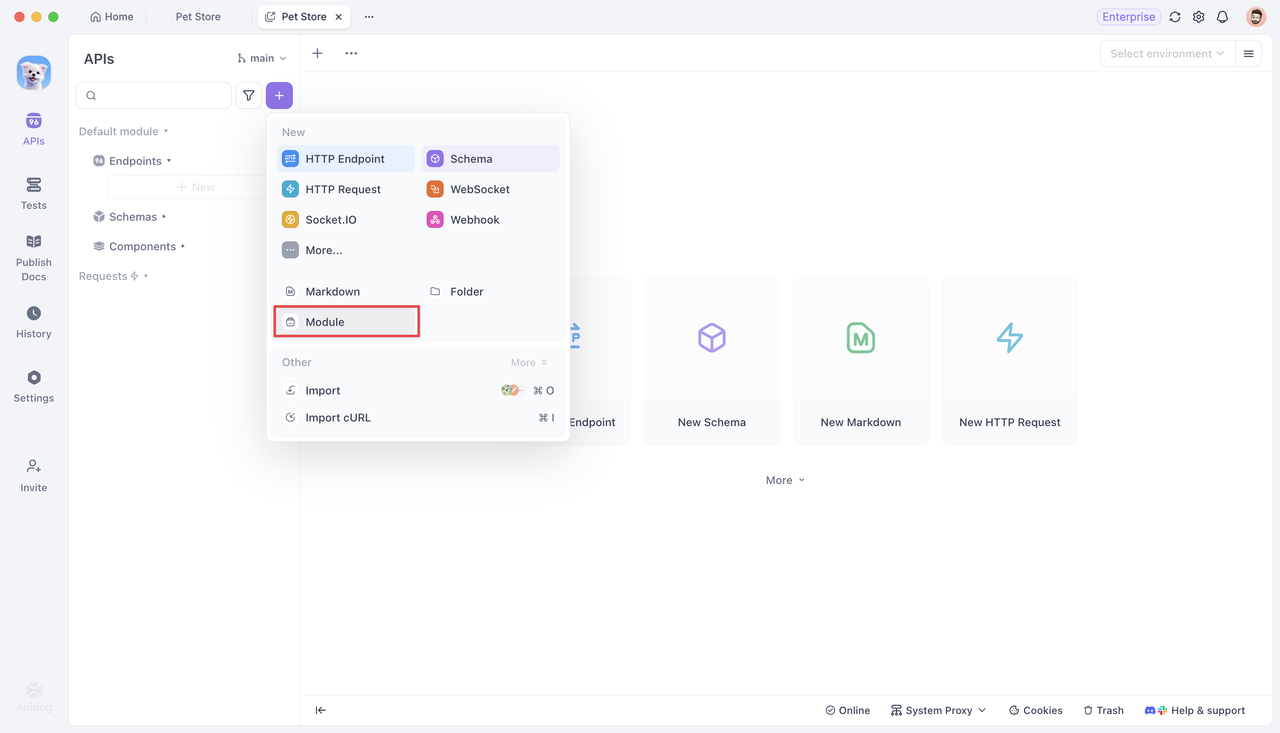View request History
1280x733 pixels.
tap(33, 322)
